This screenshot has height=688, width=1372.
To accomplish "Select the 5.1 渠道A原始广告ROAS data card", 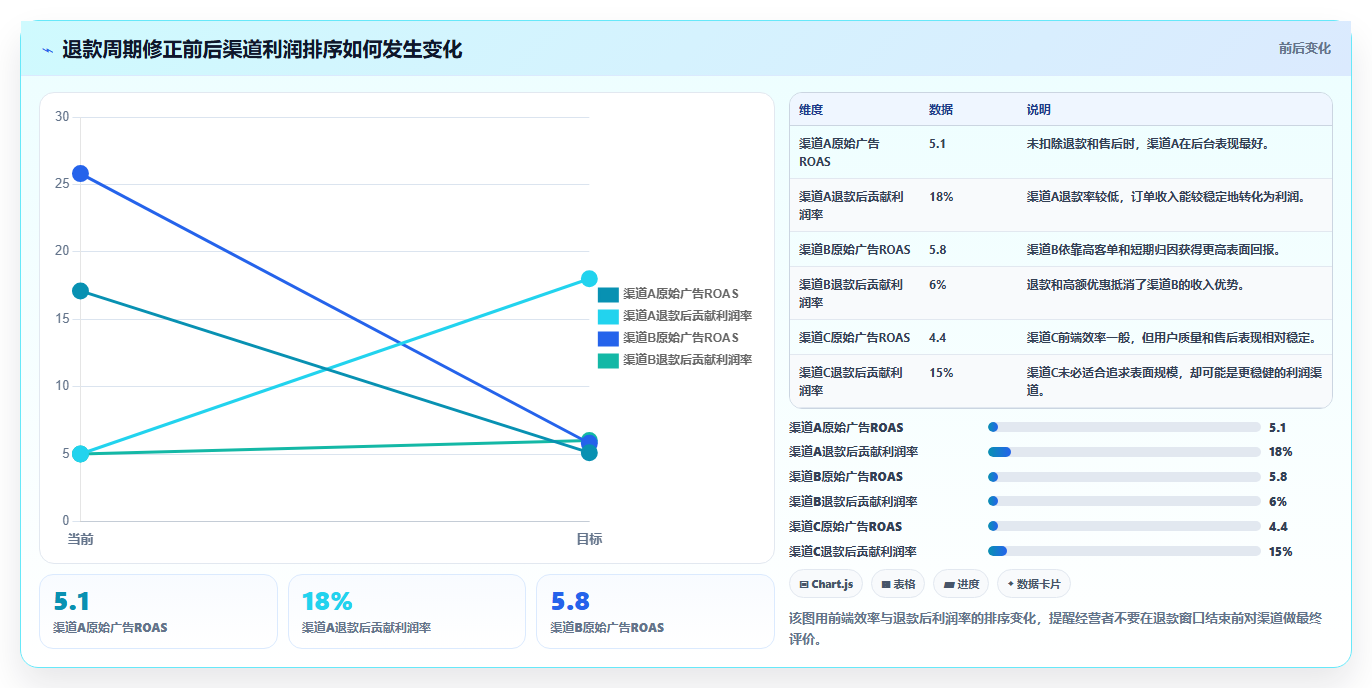I will [158, 611].
